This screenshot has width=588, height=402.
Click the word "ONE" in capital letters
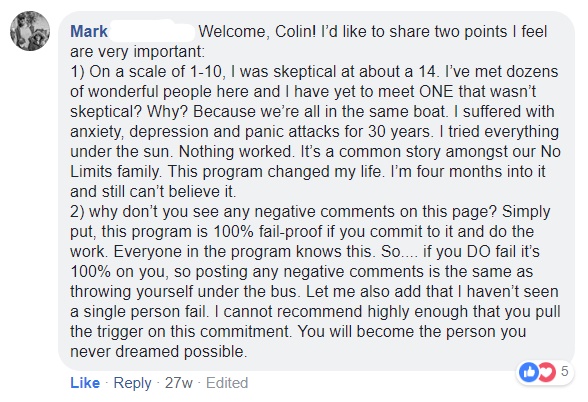coord(436,92)
